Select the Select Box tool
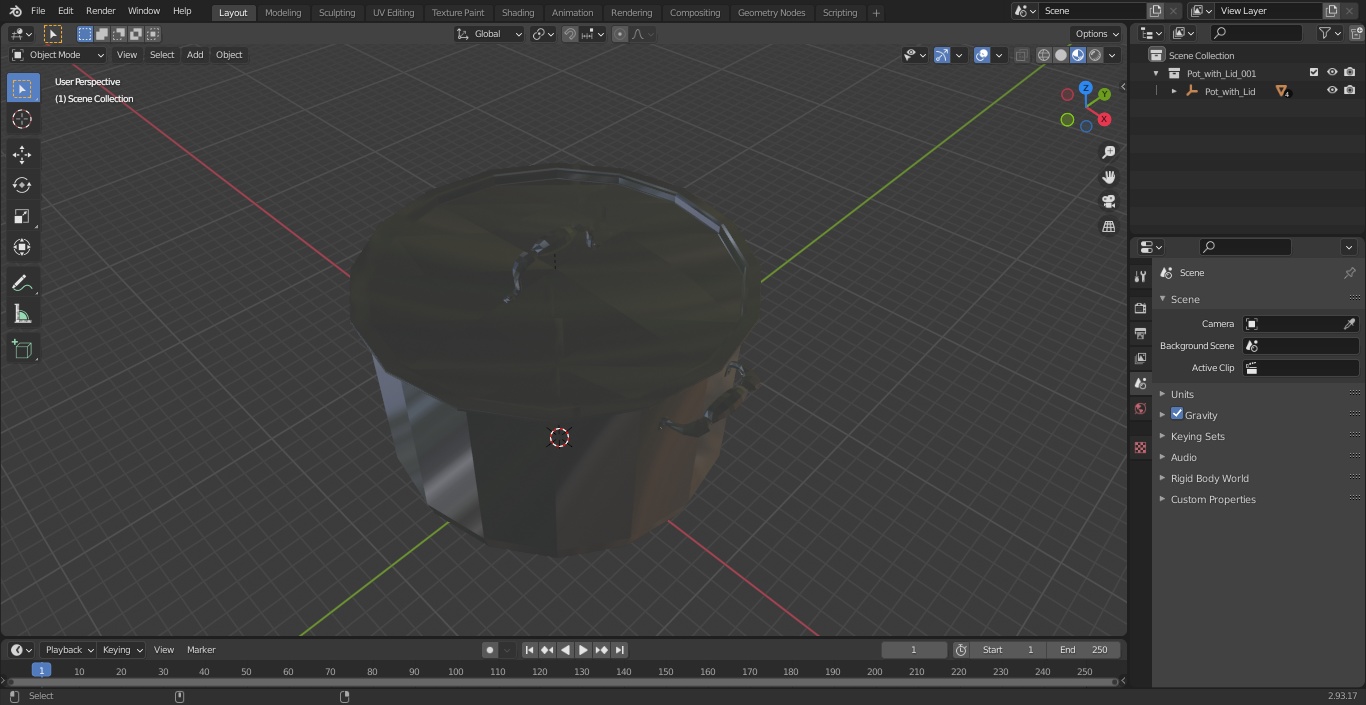This screenshot has width=1366, height=705. [22, 88]
